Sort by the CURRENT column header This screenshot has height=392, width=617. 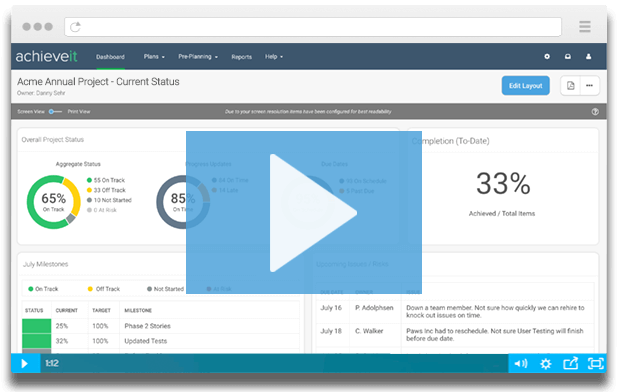click(67, 311)
